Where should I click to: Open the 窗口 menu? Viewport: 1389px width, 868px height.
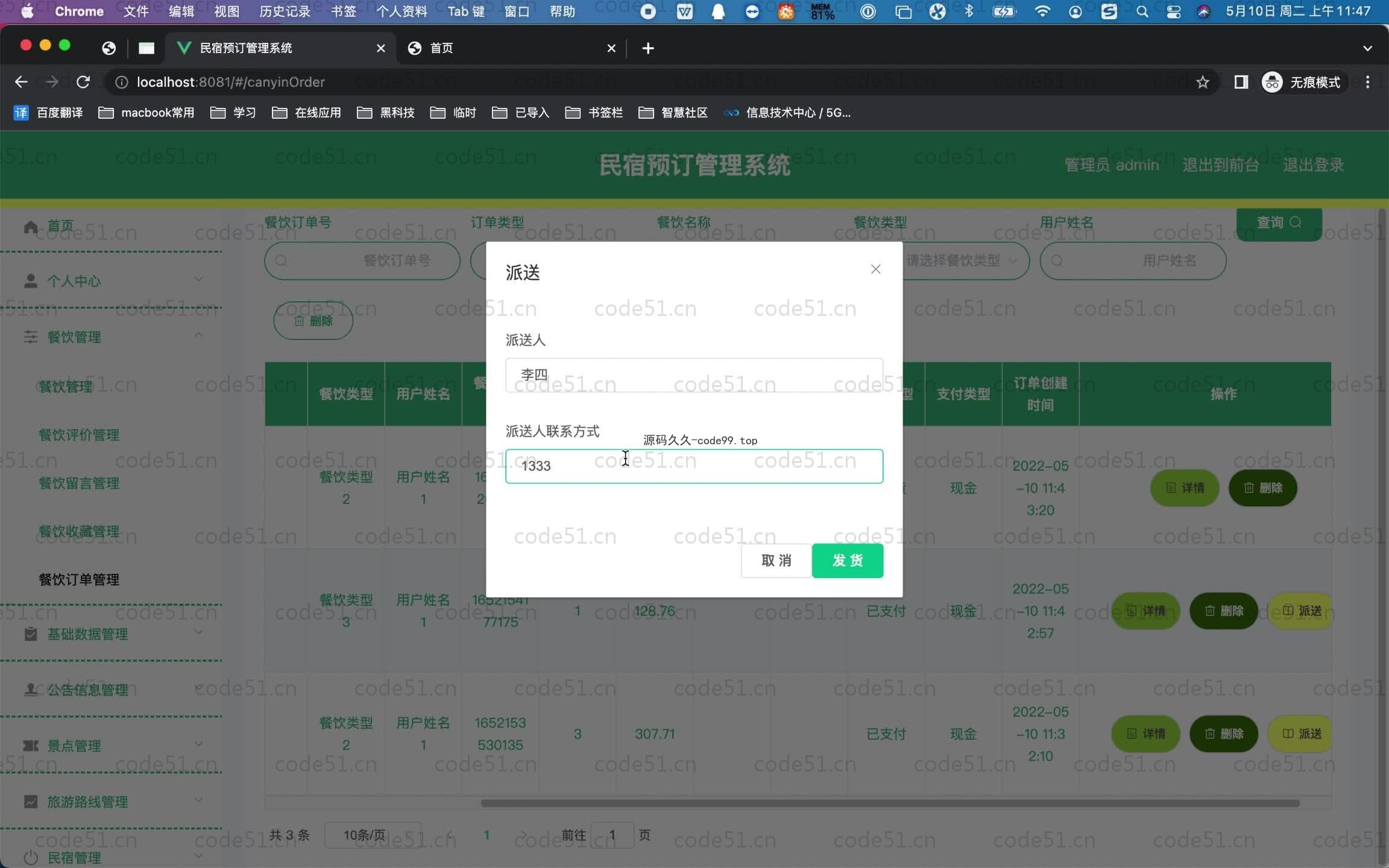click(x=517, y=11)
